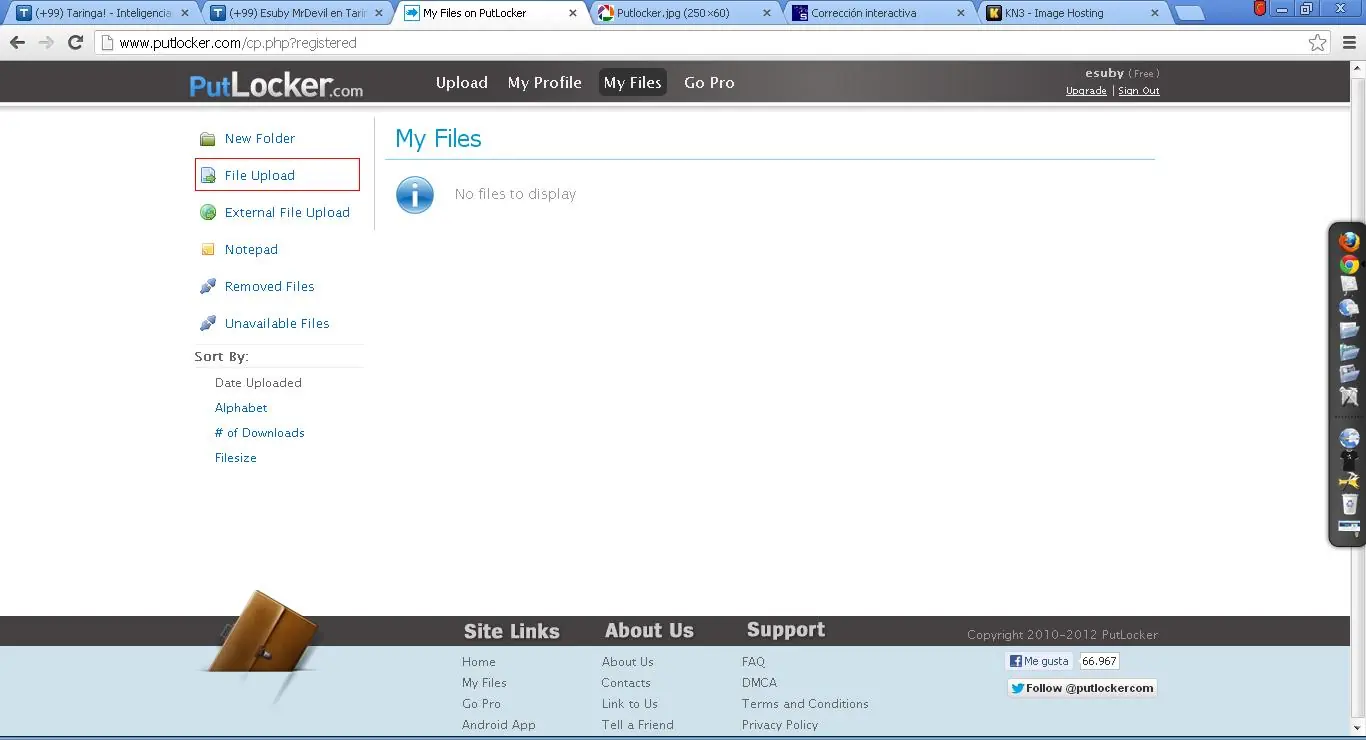
Task: Open the Contacts footer link
Action: 626,683
